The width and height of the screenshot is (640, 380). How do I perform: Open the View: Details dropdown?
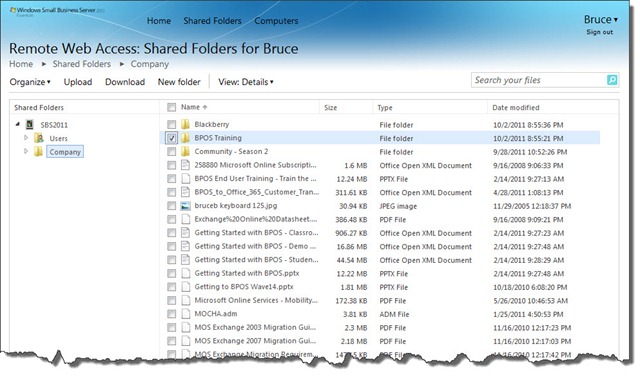246,82
